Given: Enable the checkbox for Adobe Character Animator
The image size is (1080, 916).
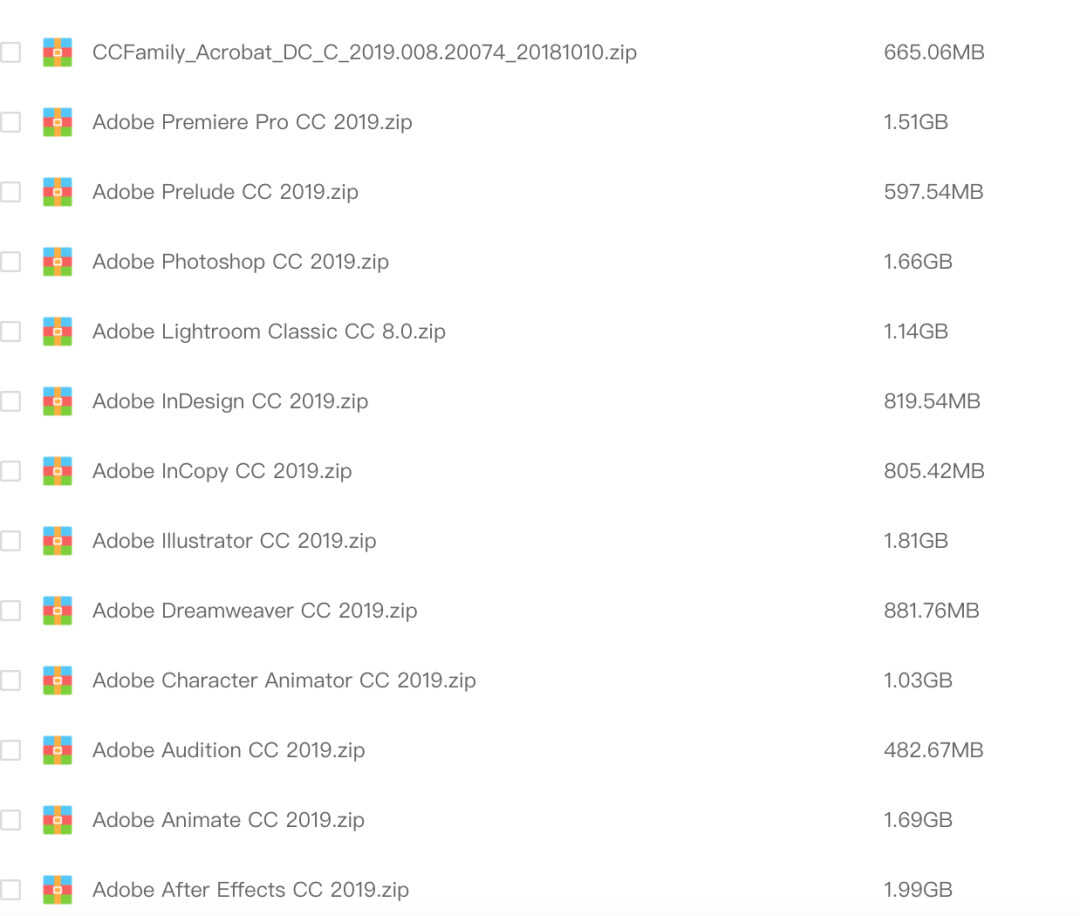Looking at the screenshot, I should click(10, 680).
